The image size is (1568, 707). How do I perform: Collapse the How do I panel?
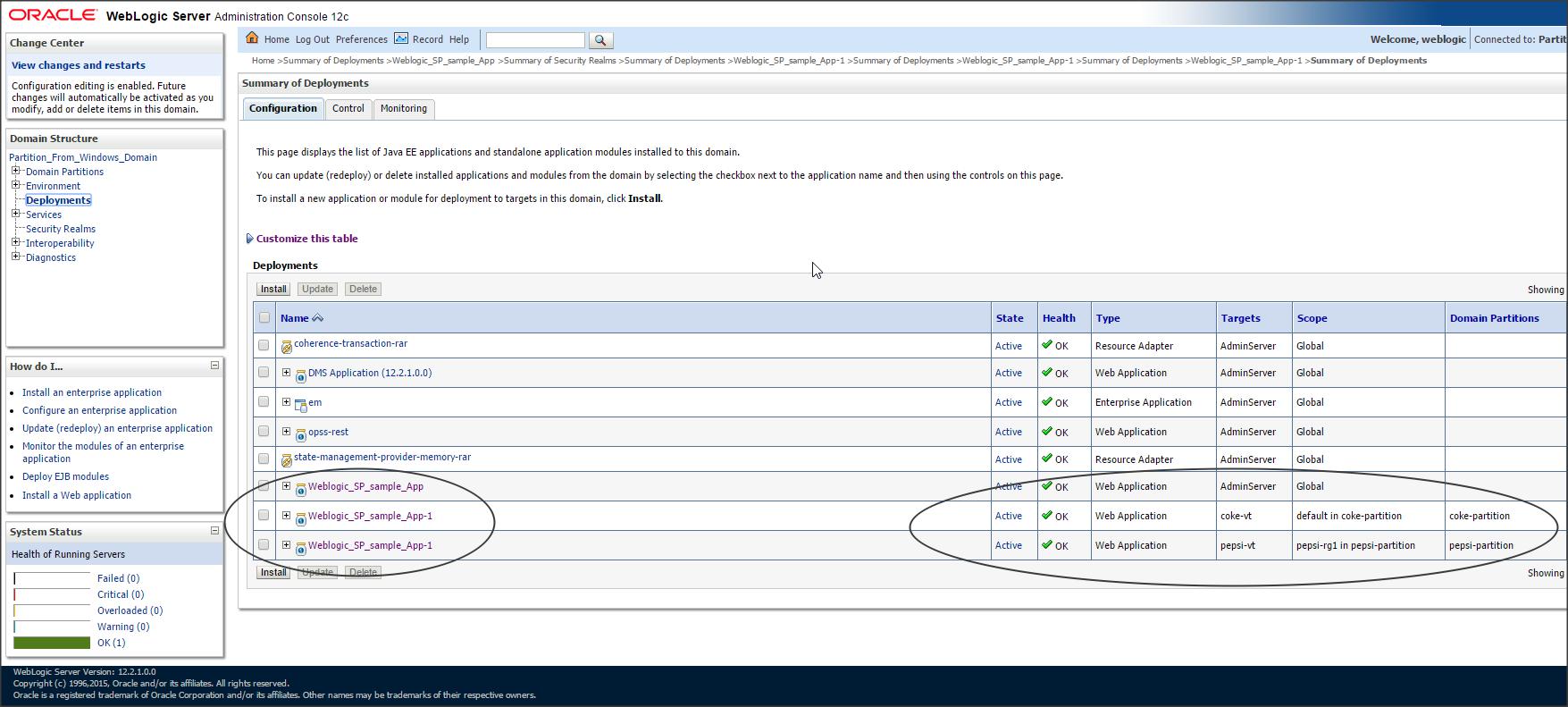pyautogui.click(x=214, y=366)
